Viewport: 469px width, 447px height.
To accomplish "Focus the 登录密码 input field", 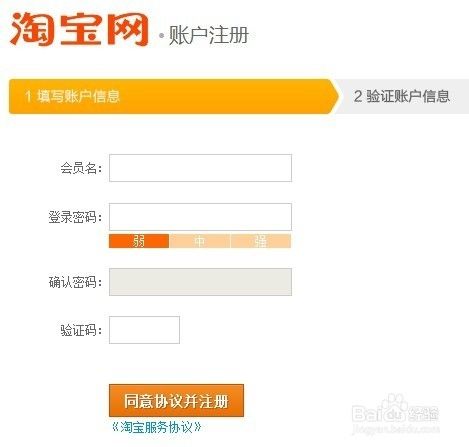I will (x=200, y=217).
